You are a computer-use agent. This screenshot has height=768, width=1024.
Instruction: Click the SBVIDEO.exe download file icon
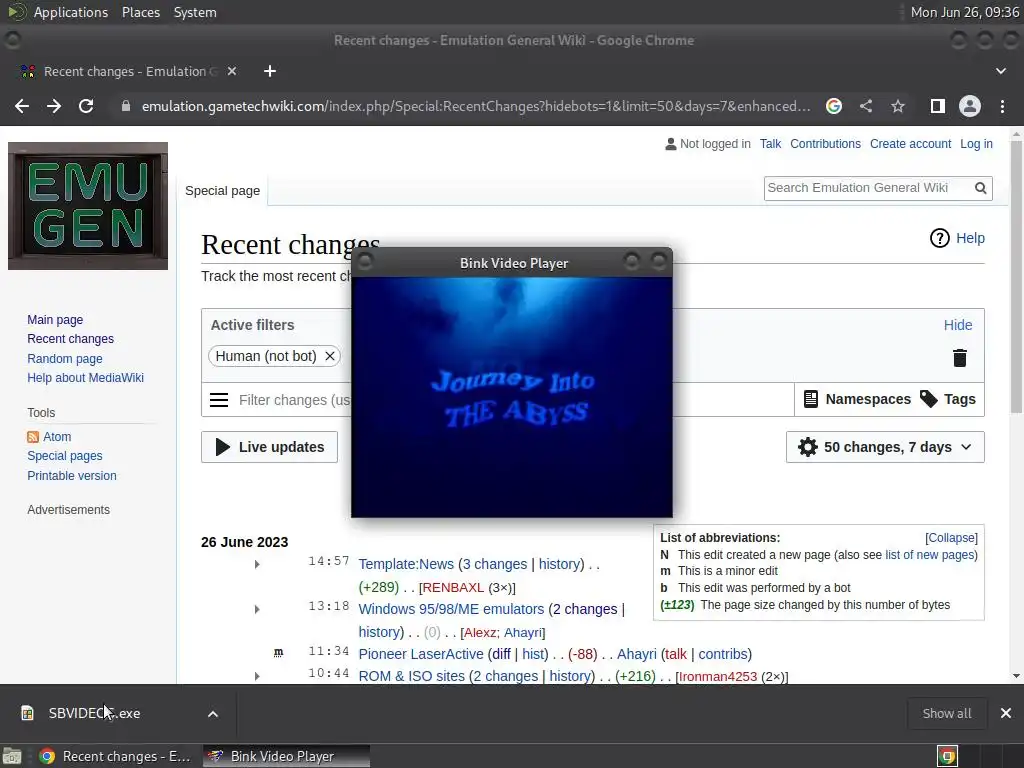(27, 713)
